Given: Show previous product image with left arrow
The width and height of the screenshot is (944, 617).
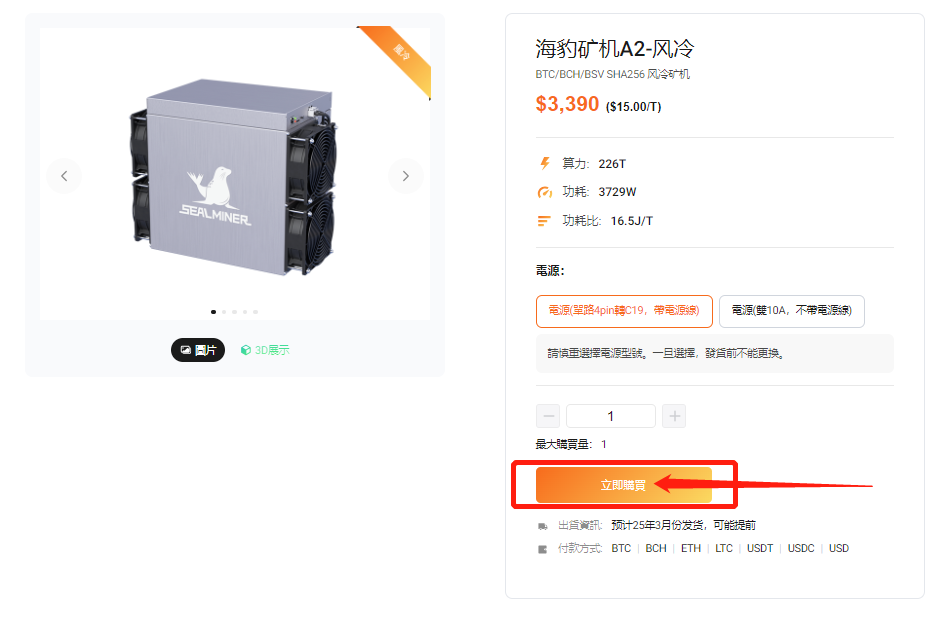Looking at the screenshot, I should tap(64, 176).
